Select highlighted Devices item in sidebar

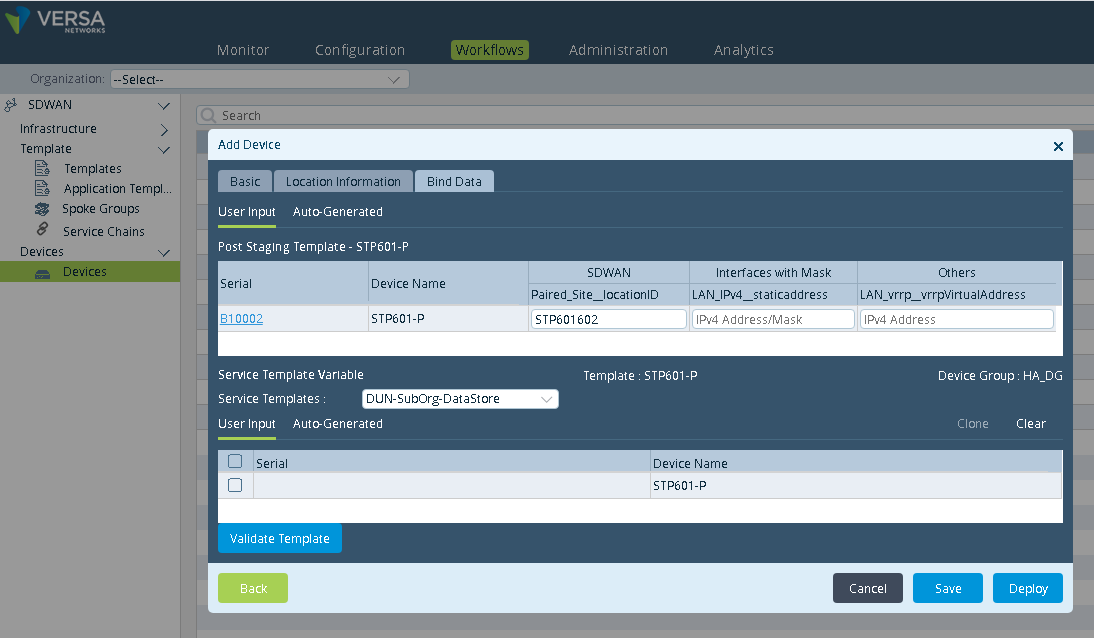(90, 272)
